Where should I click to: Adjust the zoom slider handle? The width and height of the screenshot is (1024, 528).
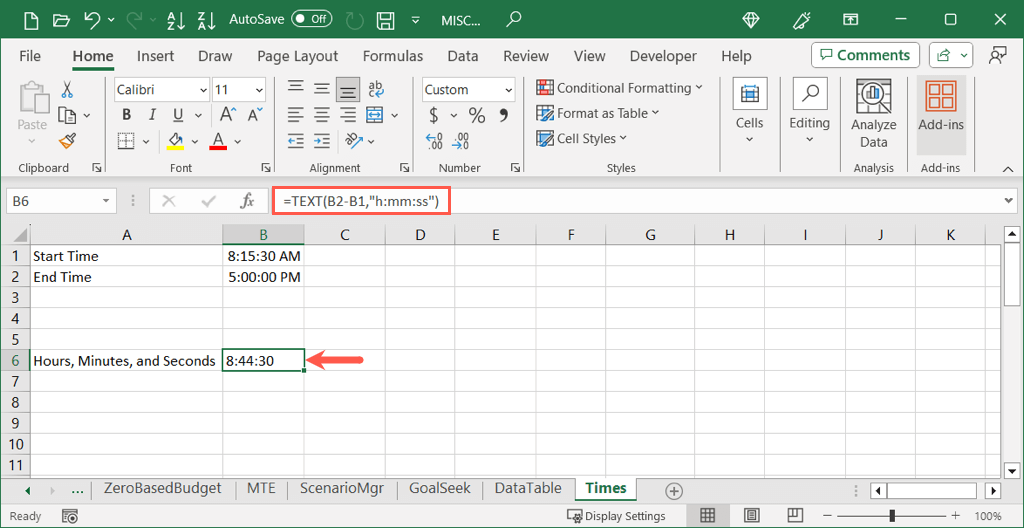point(892,516)
